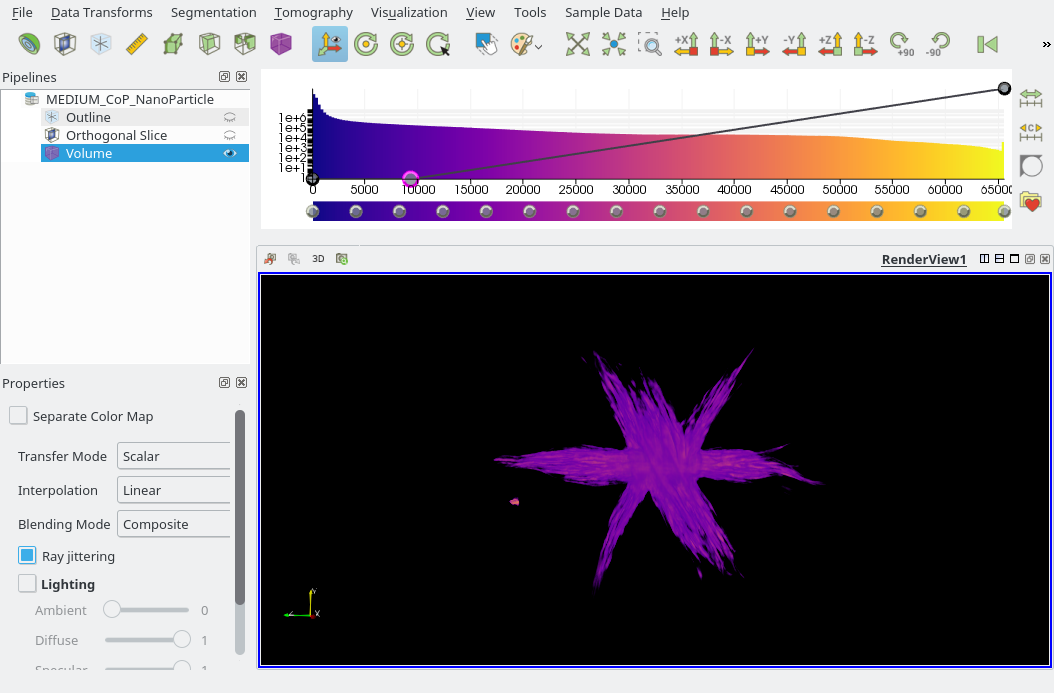Toggle the Separate Color Map checkbox

18,415
